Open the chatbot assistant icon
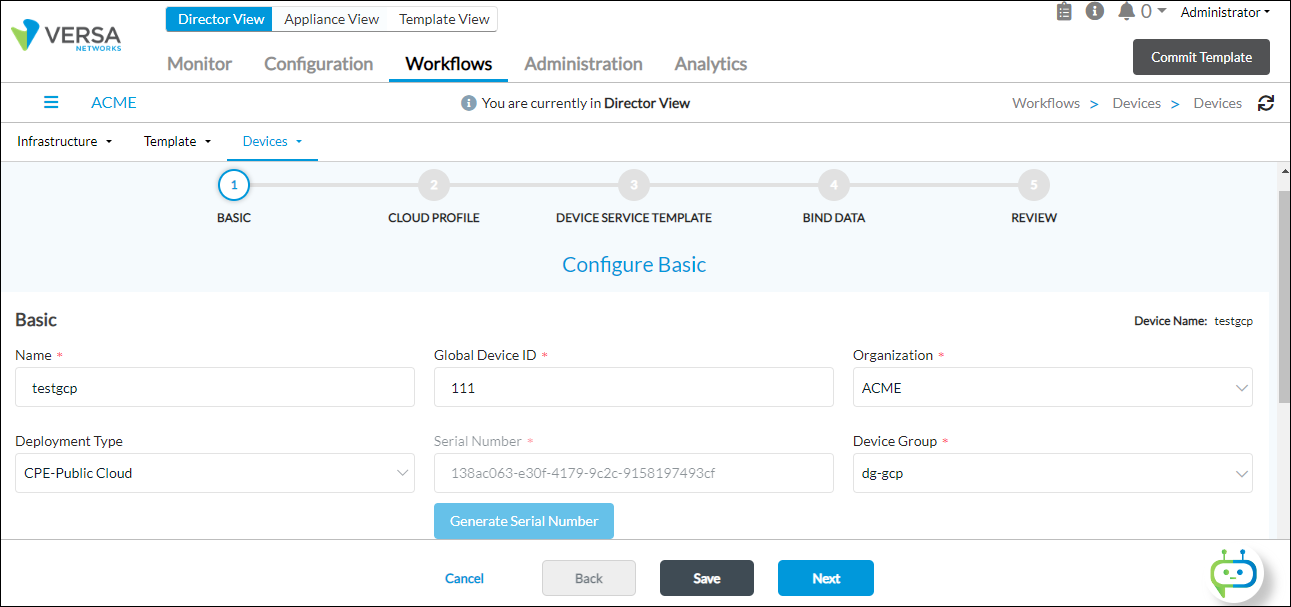Viewport: 1291px width, 607px height. [x=1233, y=573]
